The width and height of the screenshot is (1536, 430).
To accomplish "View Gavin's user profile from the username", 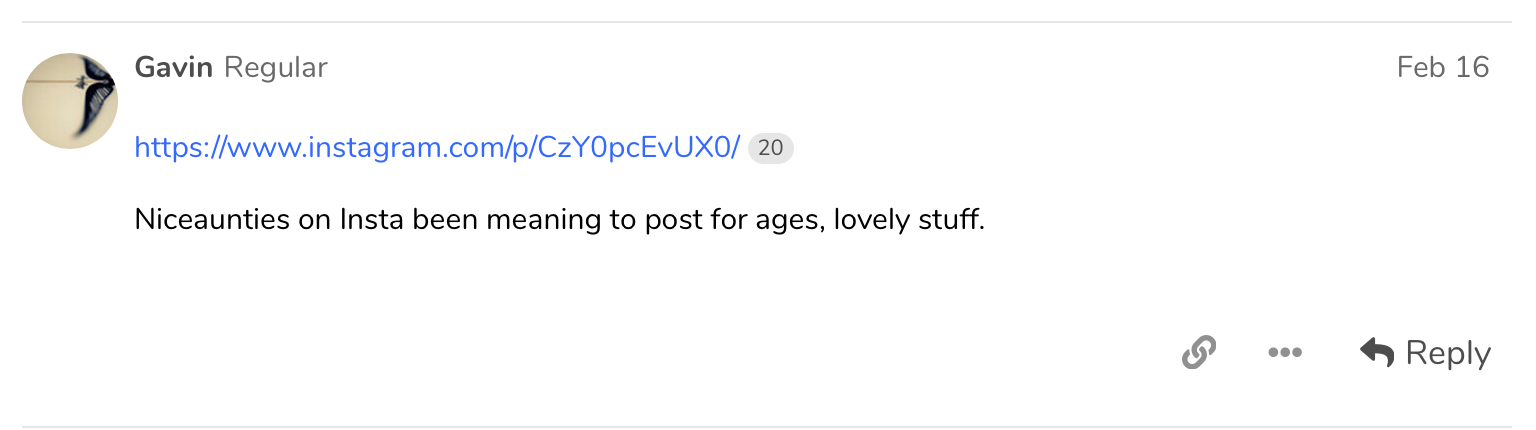I will click(173, 67).
